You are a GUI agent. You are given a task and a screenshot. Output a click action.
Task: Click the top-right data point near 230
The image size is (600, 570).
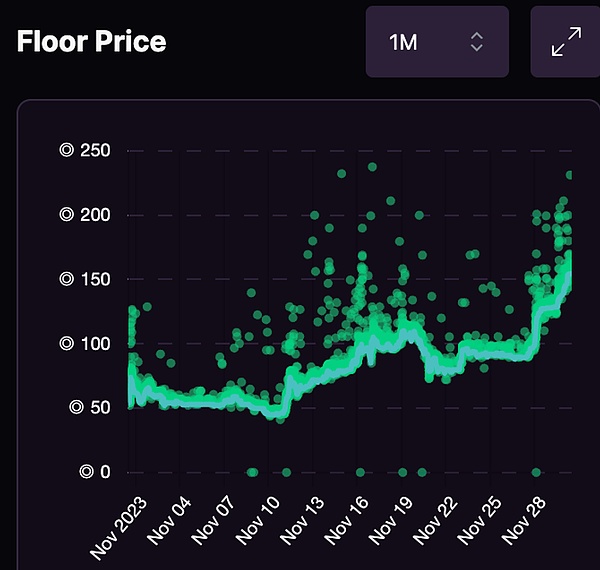pyautogui.click(x=570, y=175)
